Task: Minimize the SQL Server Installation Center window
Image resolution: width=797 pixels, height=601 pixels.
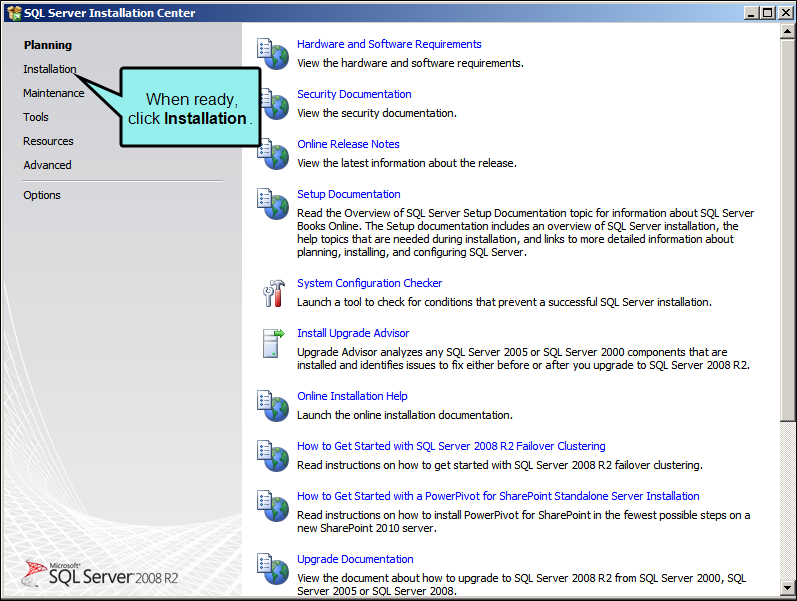Action: tap(751, 13)
